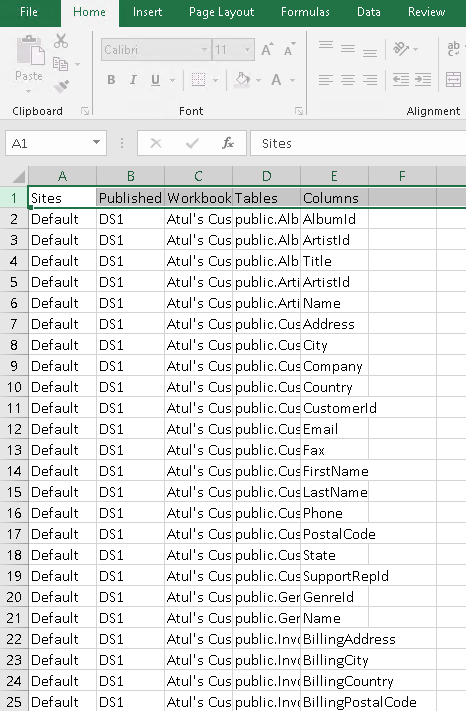This screenshot has height=711, width=466.
Task: Toggle Italic formatting
Action: click(x=133, y=80)
